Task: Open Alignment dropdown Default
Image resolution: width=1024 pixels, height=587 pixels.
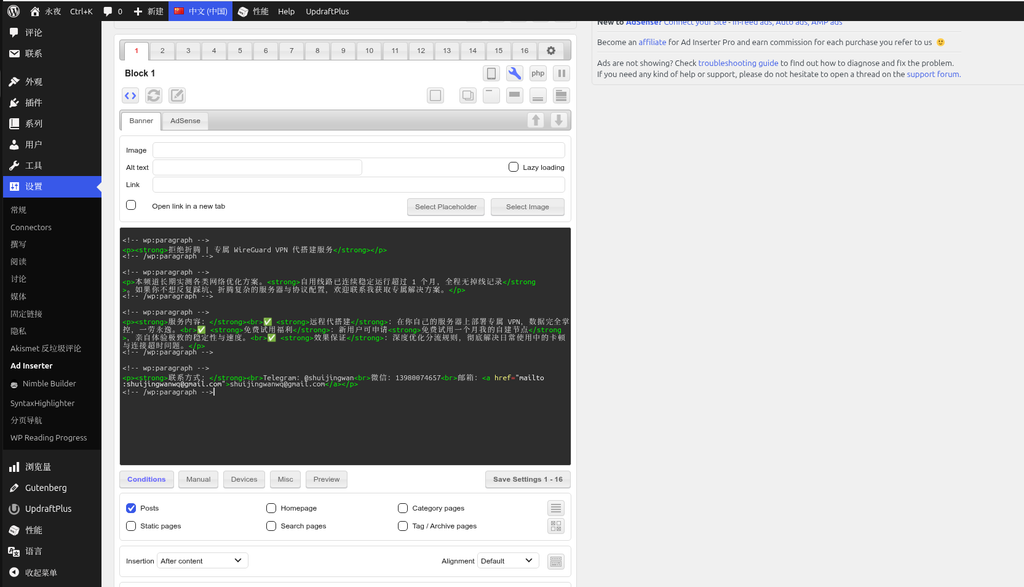Action: tap(508, 561)
